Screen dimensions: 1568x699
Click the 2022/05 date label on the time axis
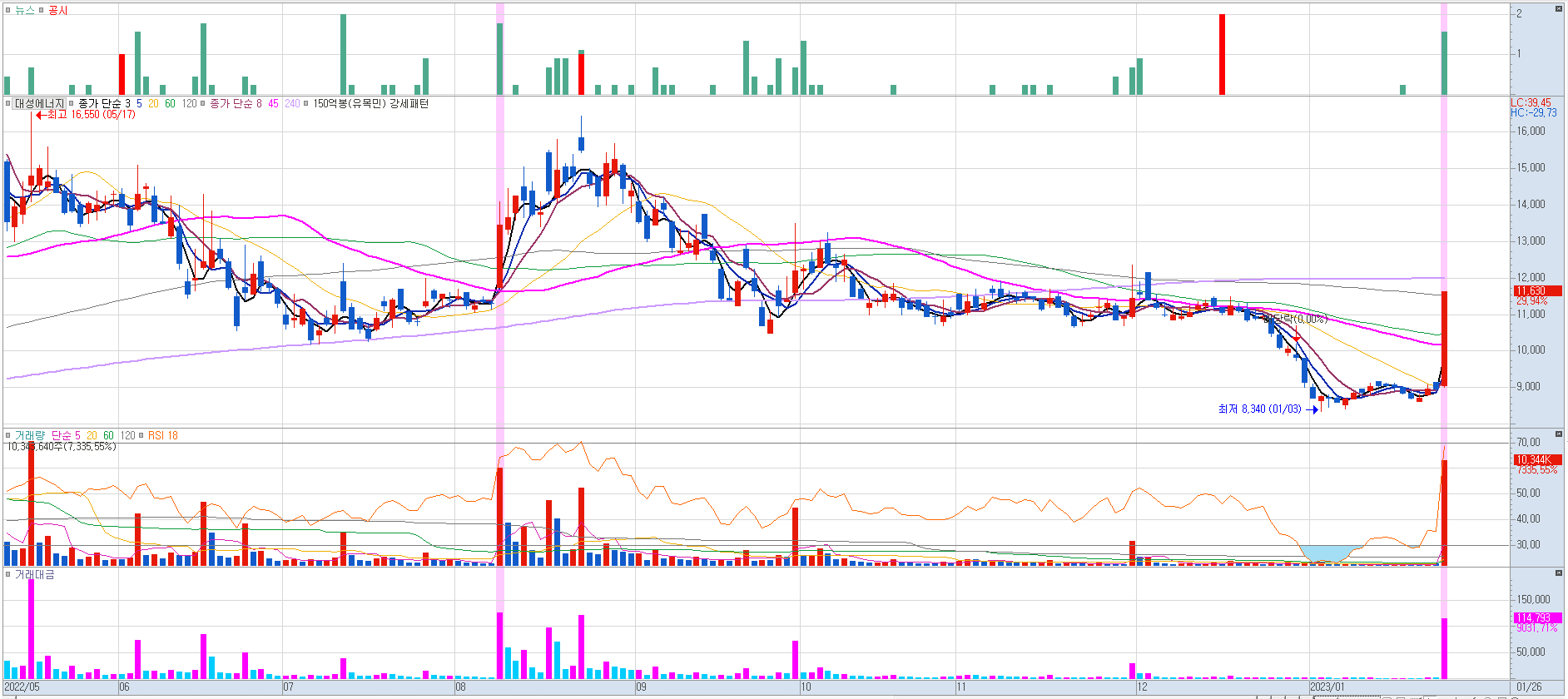coord(22,687)
